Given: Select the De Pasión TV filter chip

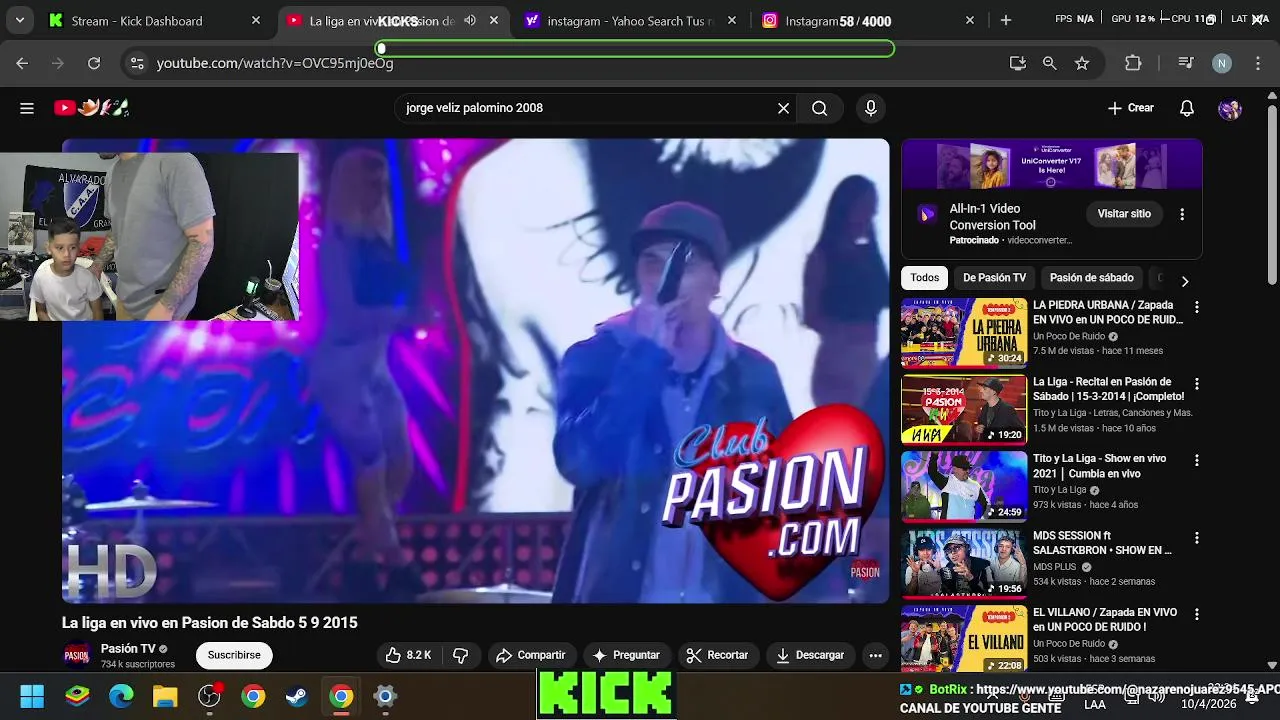Looking at the screenshot, I should click(994, 278).
